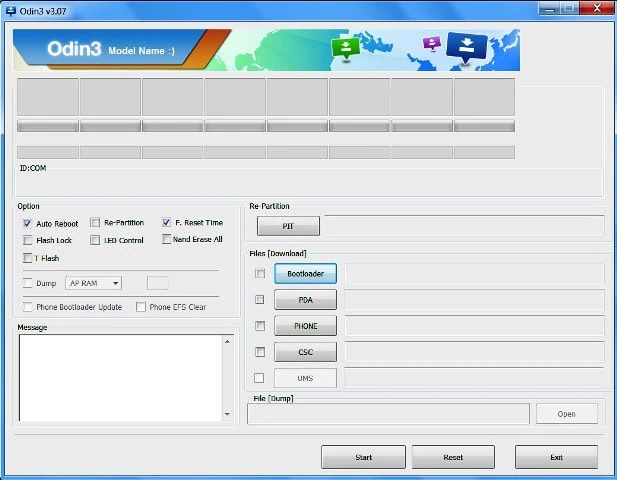Click the PDA file path field
The image size is (617, 480).
tap(474, 300)
